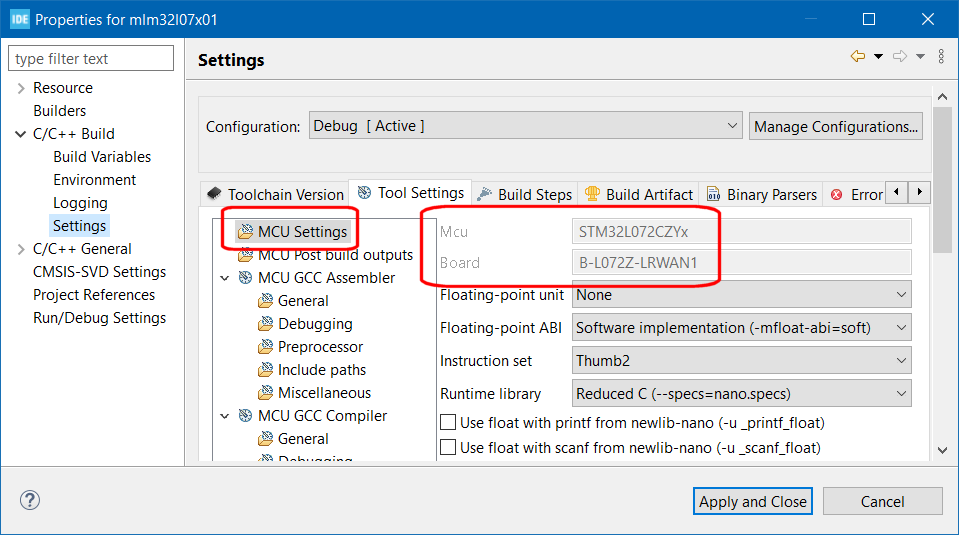
Task: Click the help question mark icon
Action: coord(30,500)
